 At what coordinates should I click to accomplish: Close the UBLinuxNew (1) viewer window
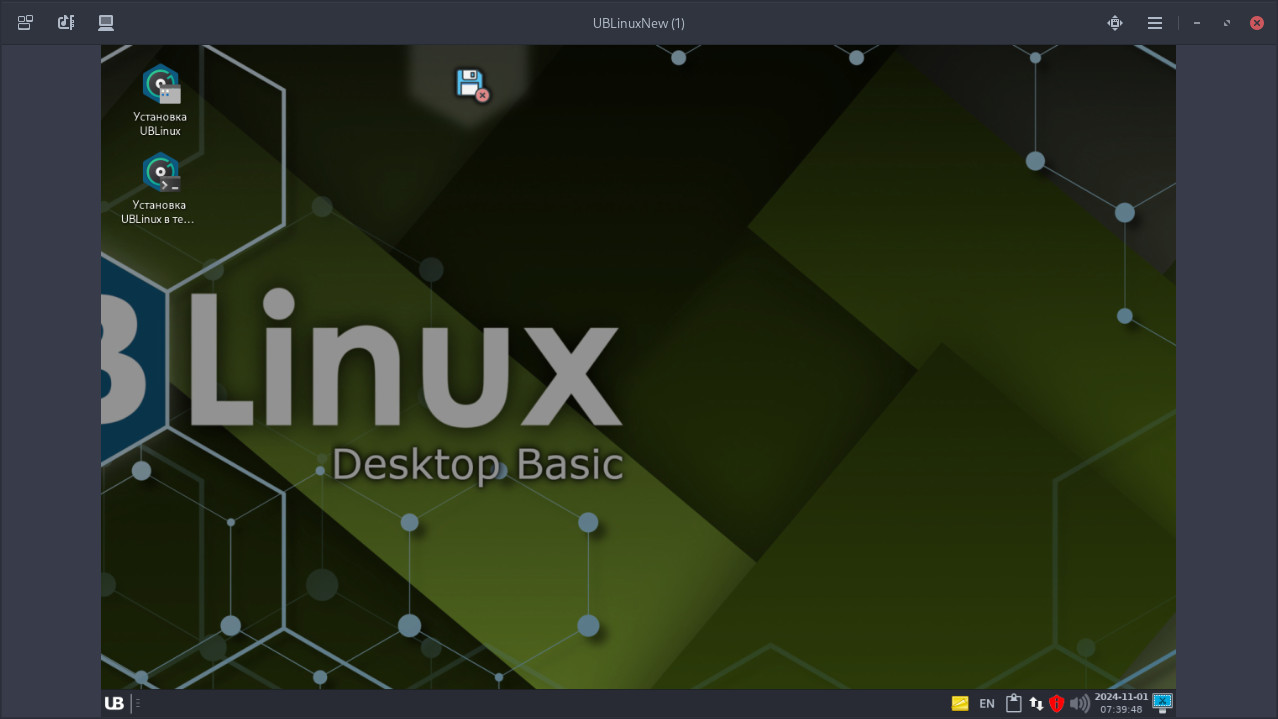pos(1257,23)
